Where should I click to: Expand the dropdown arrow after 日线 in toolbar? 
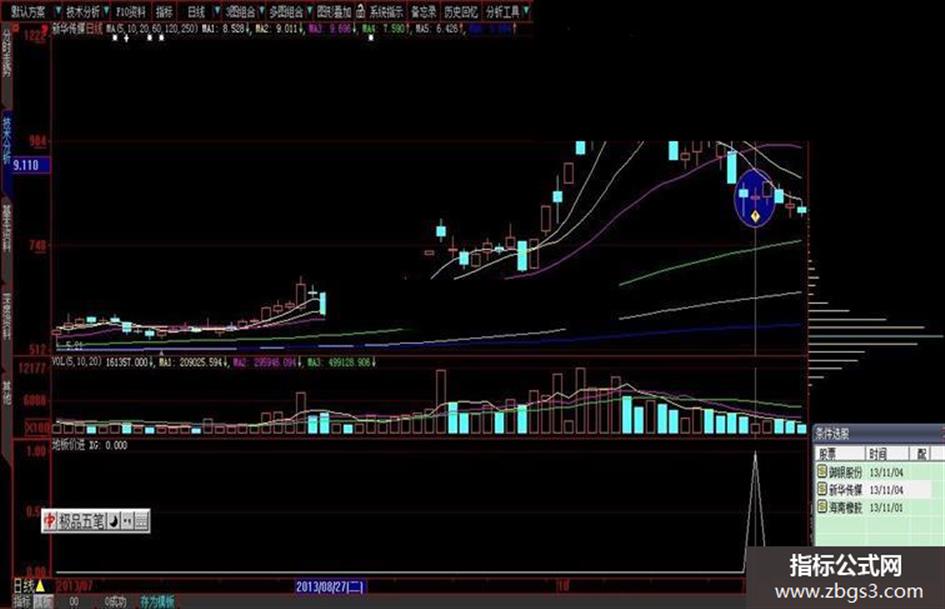pos(218,11)
